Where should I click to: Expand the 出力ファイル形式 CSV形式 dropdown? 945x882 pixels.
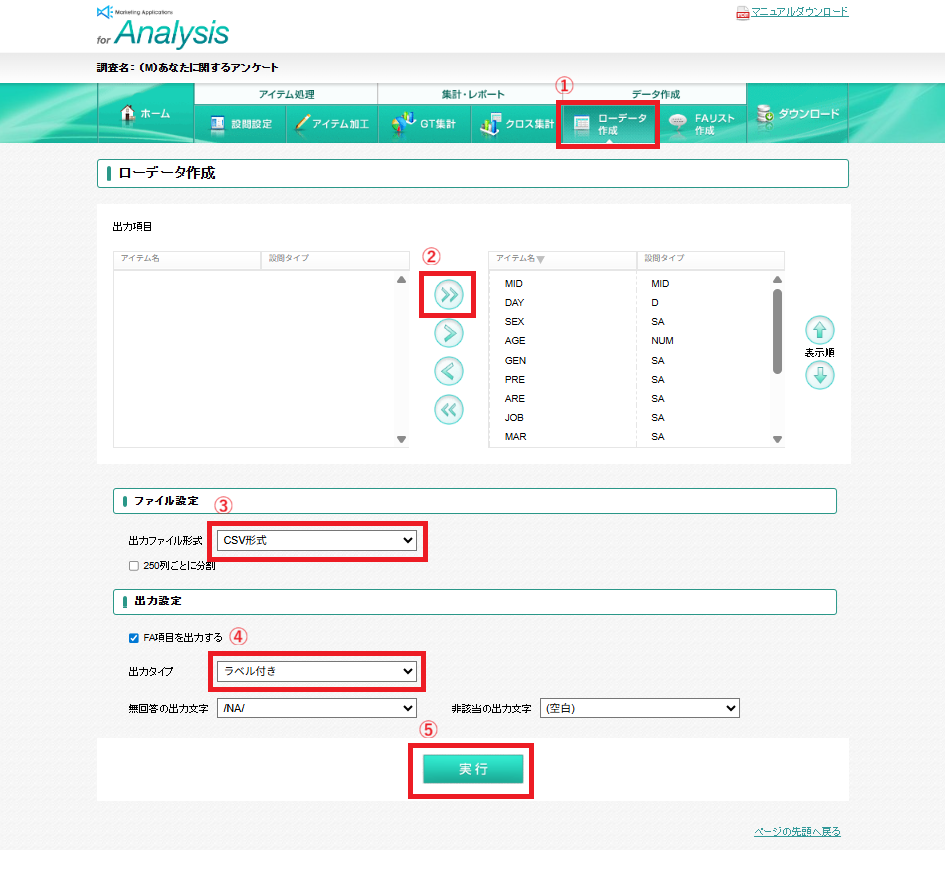tap(317, 540)
